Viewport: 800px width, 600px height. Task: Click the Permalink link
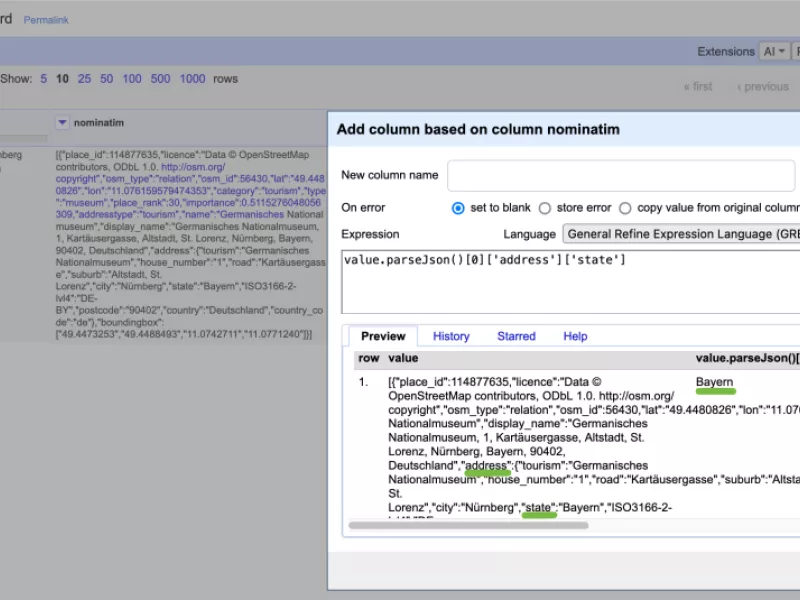click(46, 19)
